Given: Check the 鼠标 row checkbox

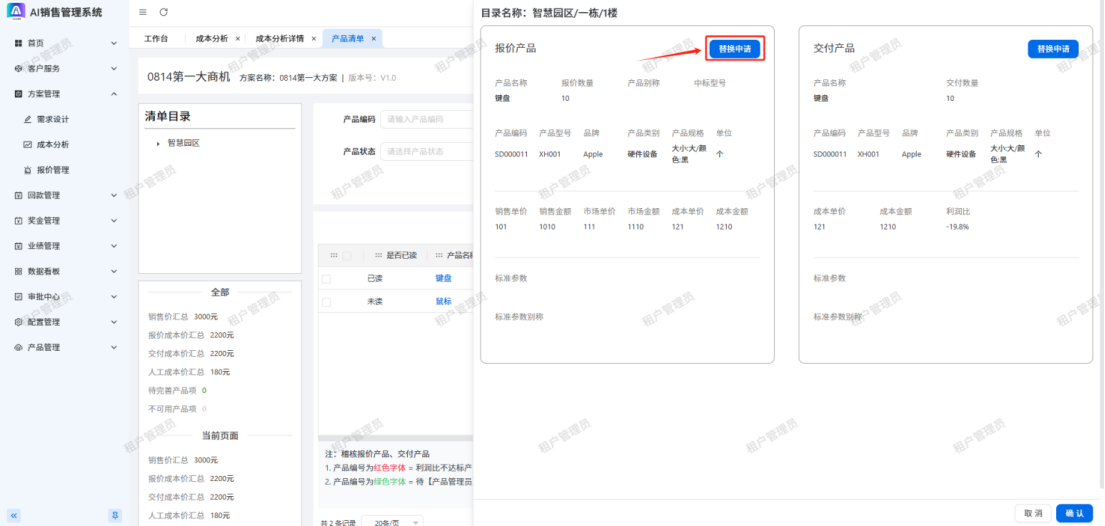Looking at the screenshot, I should (x=326, y=301).
